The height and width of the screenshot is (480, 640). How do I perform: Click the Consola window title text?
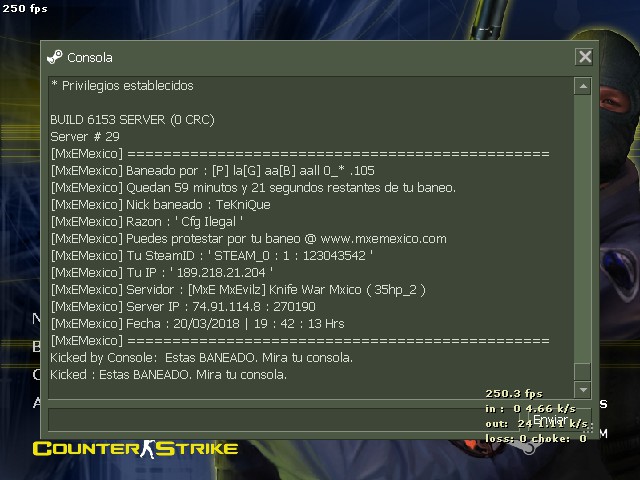(x=90, y=58)
